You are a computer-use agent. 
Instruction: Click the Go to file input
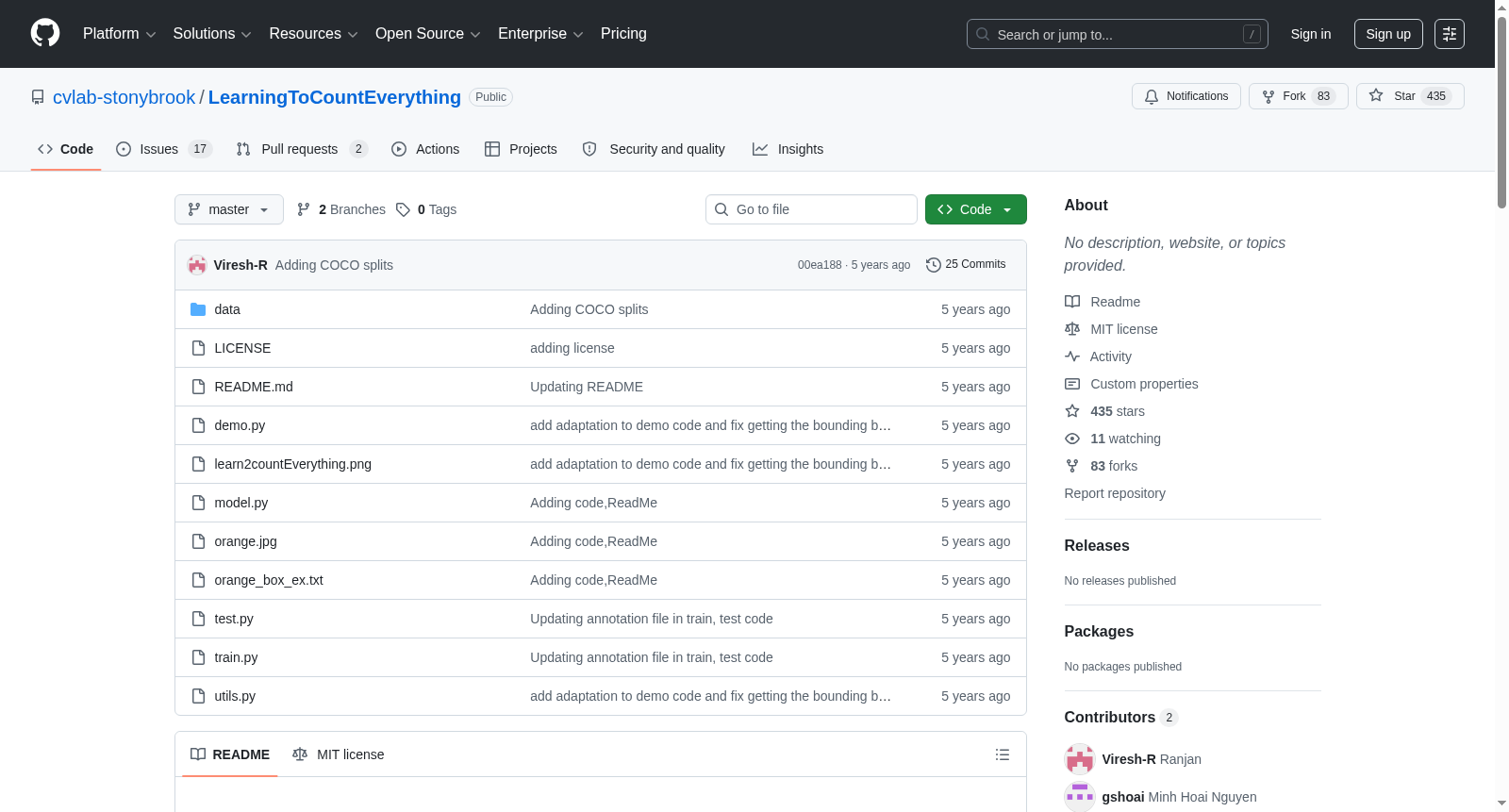(x=811, y=209)
